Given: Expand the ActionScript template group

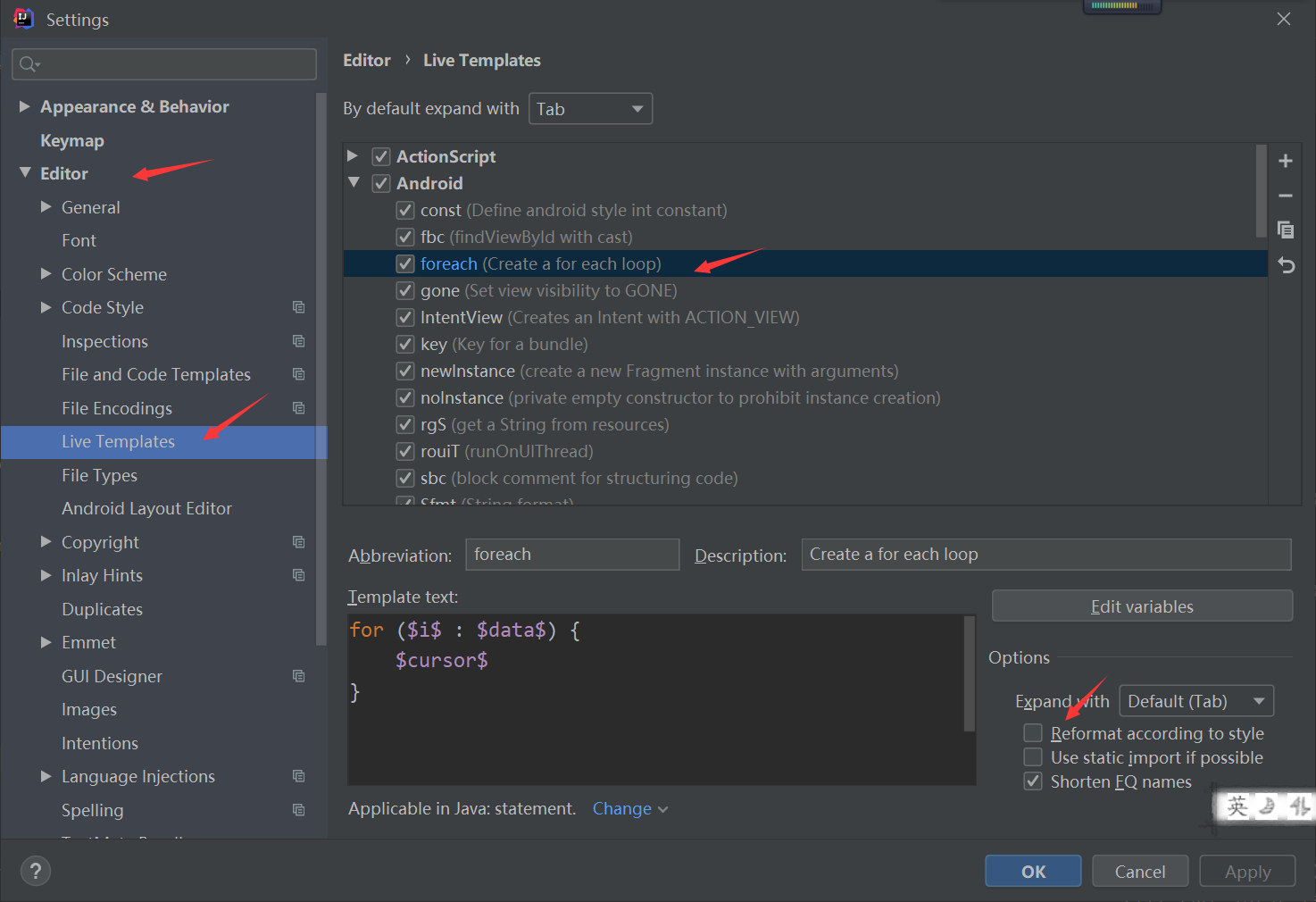Looking at the screenshot, I should tap(354, 156).
